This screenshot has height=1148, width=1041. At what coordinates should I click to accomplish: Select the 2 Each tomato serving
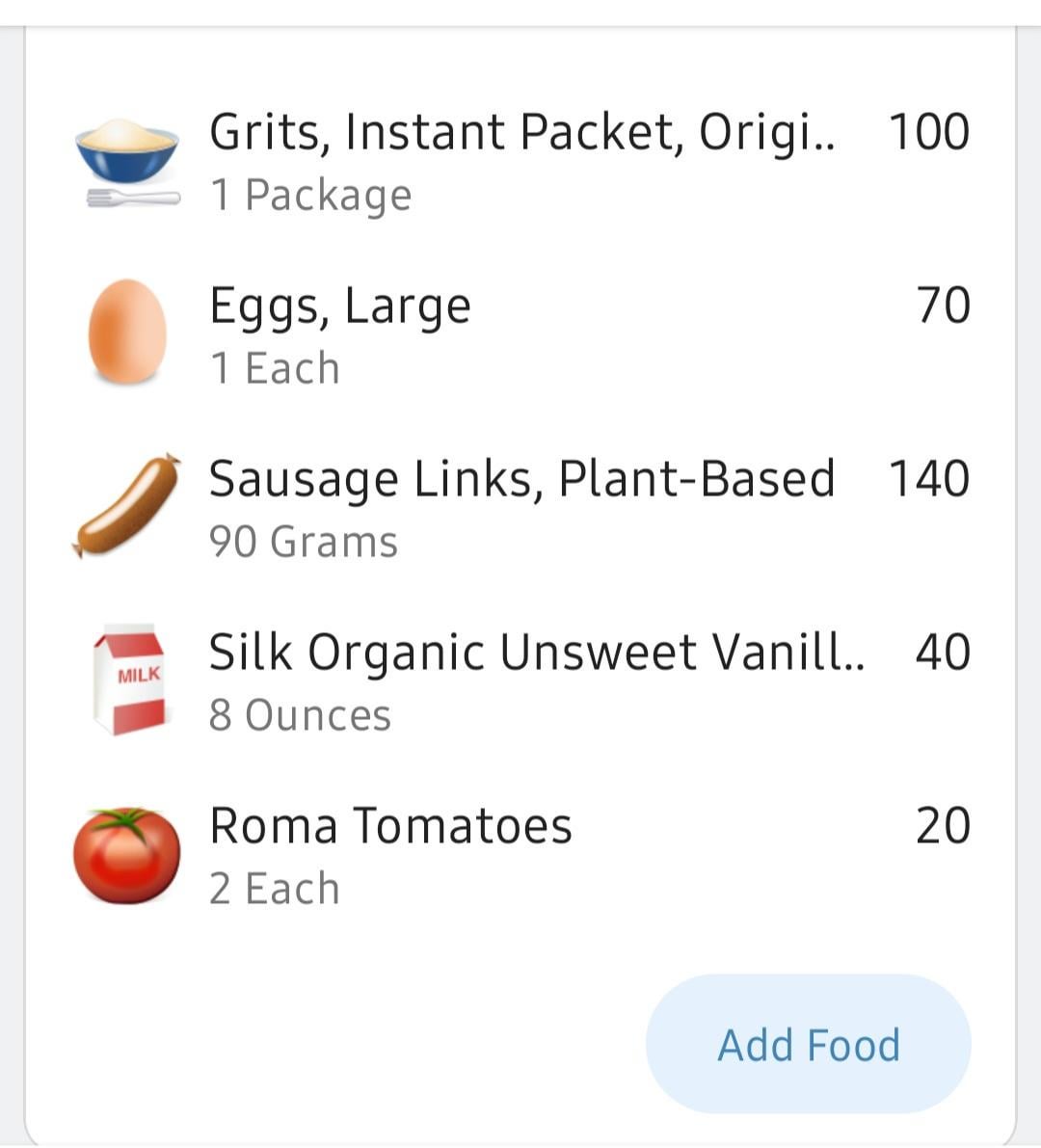275,889
